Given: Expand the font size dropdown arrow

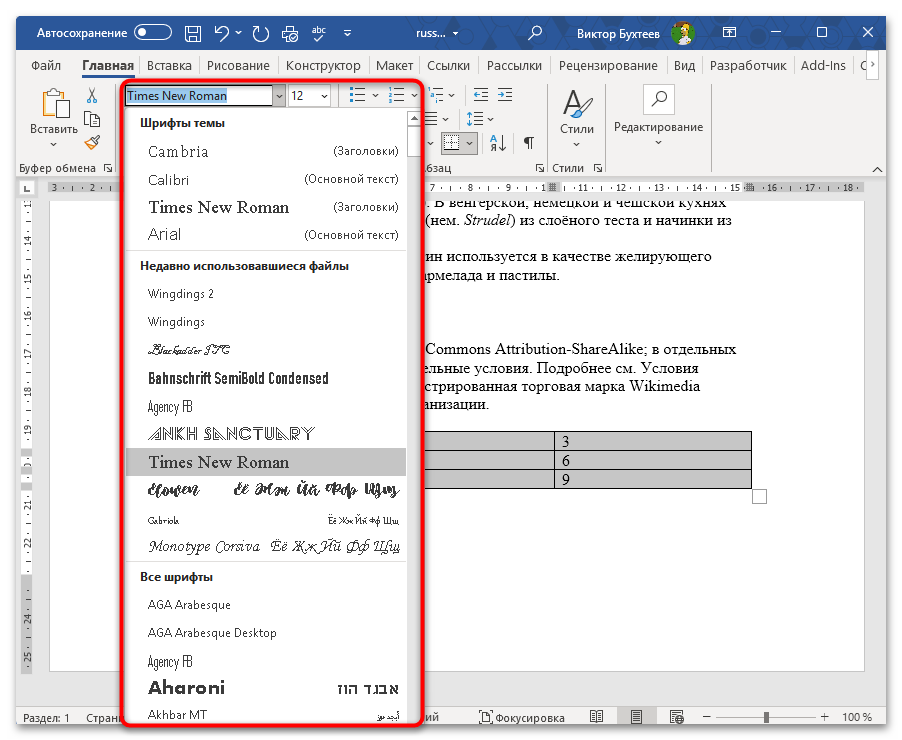Looking at the screenshot, I should pyautogui.click(x=323, y=96).
